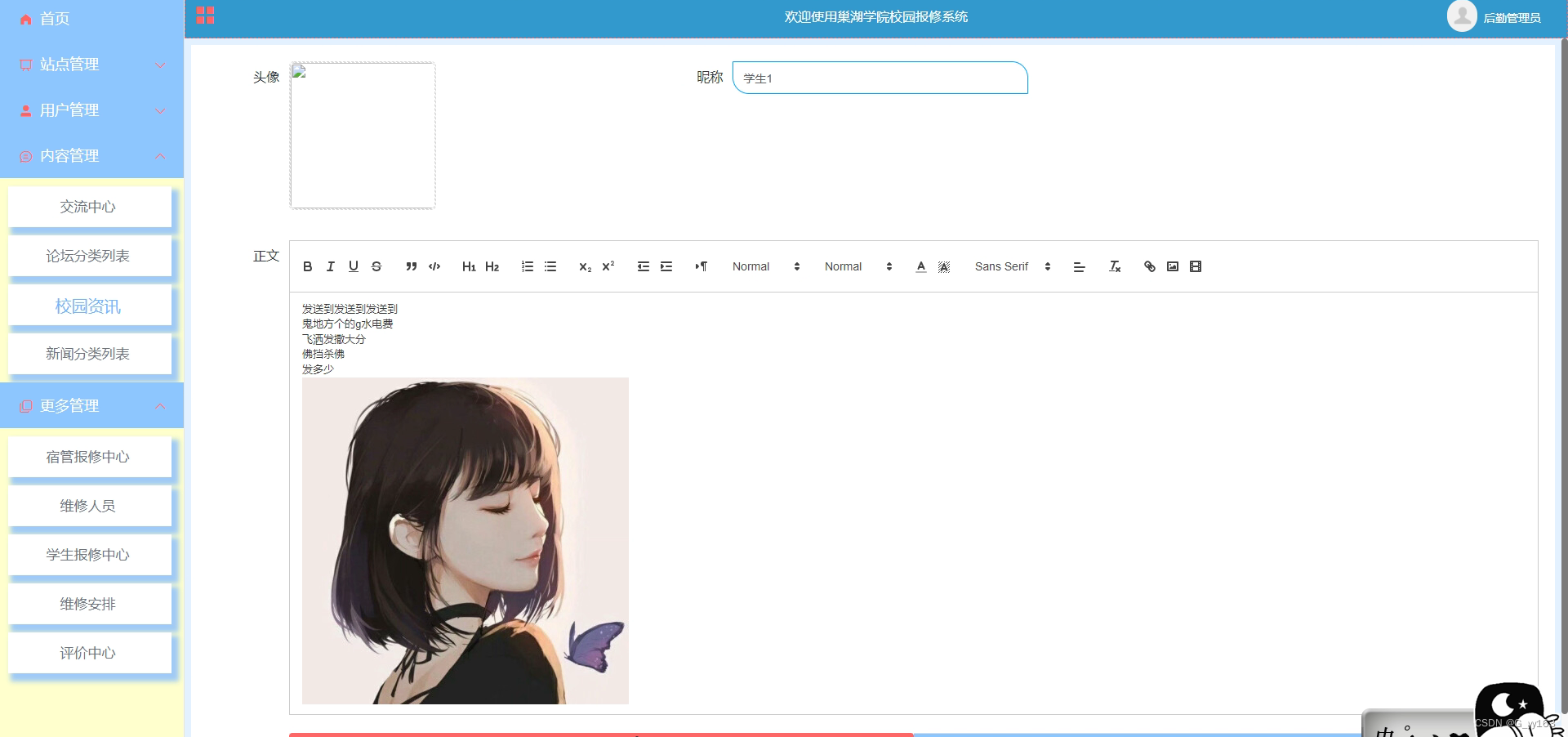Click the text line 佛挡杀佛
The width and height of the screenshot is (1568, 737).
(x=323, y=354)
